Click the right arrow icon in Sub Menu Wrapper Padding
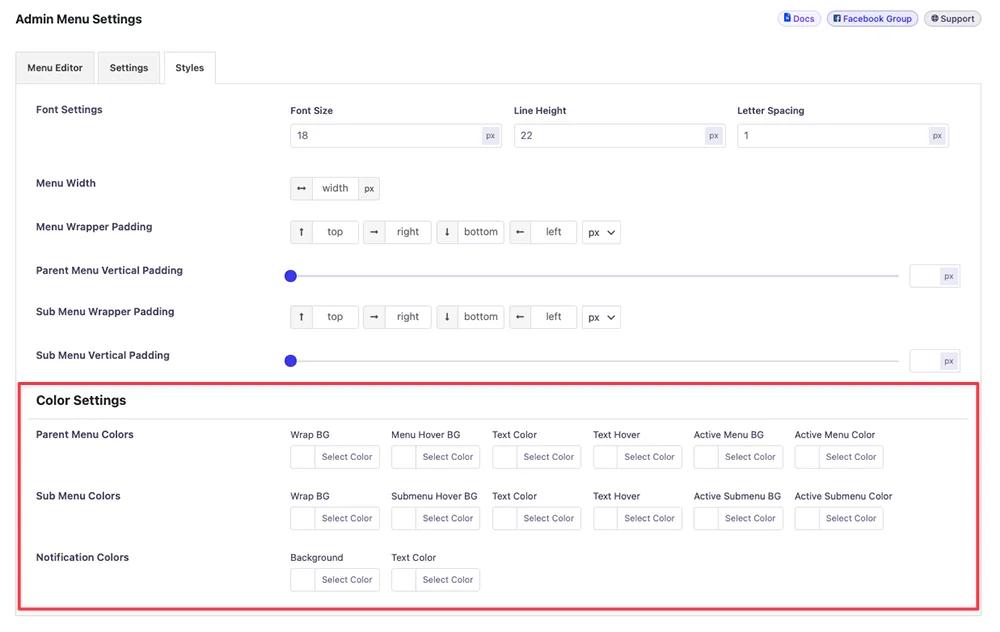 (x=374, y=317)
